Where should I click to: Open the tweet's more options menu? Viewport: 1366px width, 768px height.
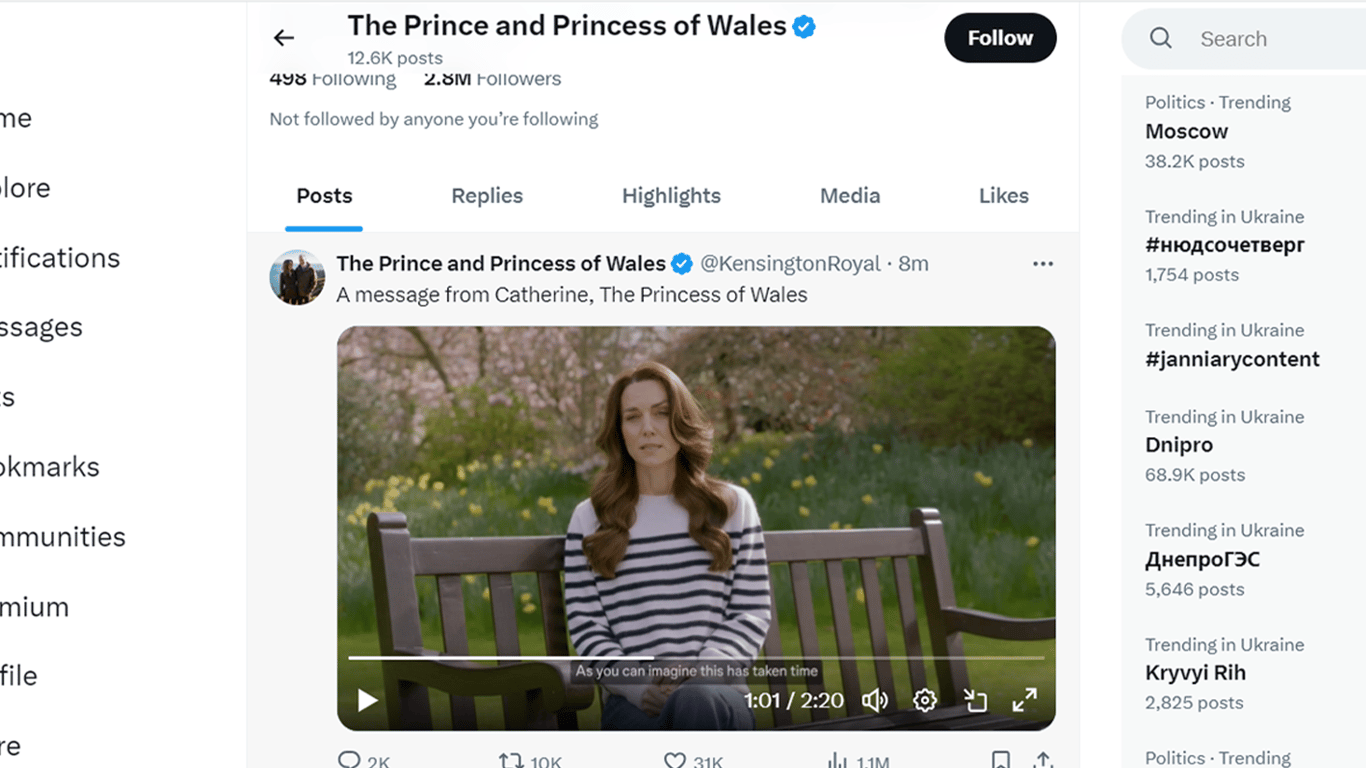(1042, 263)
